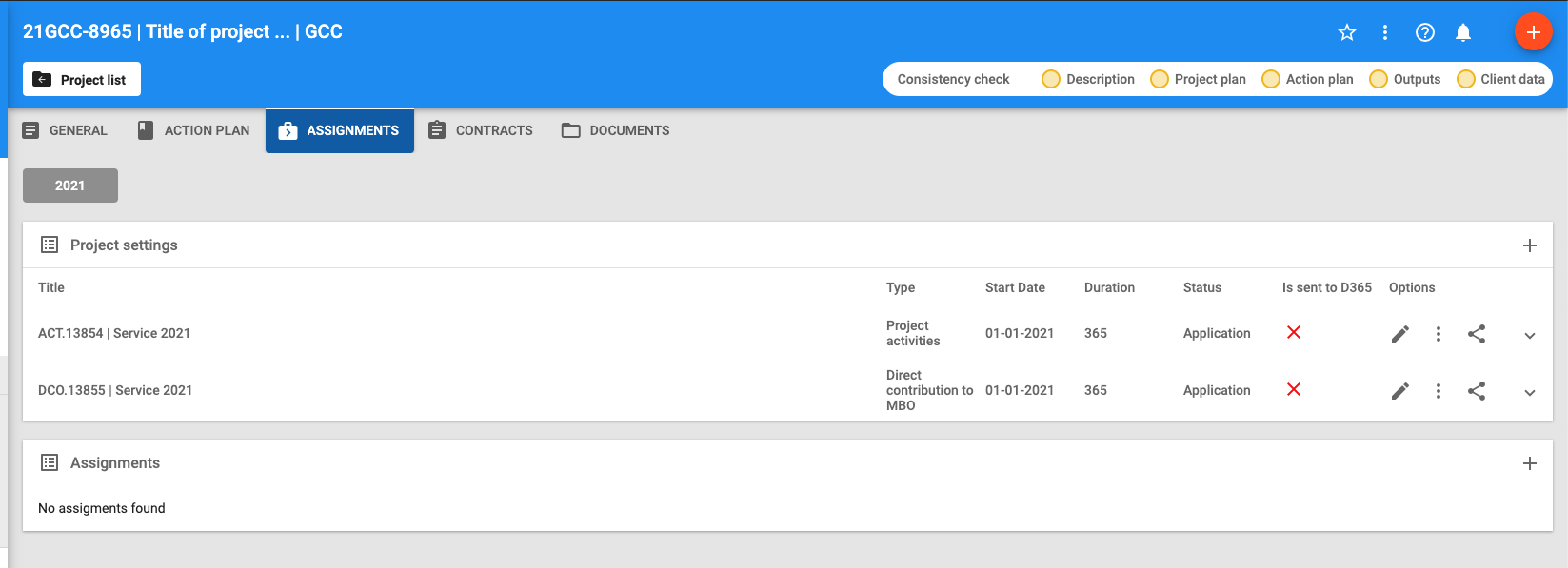
Task: Select the 2021 year button
Action: point(70,186)
